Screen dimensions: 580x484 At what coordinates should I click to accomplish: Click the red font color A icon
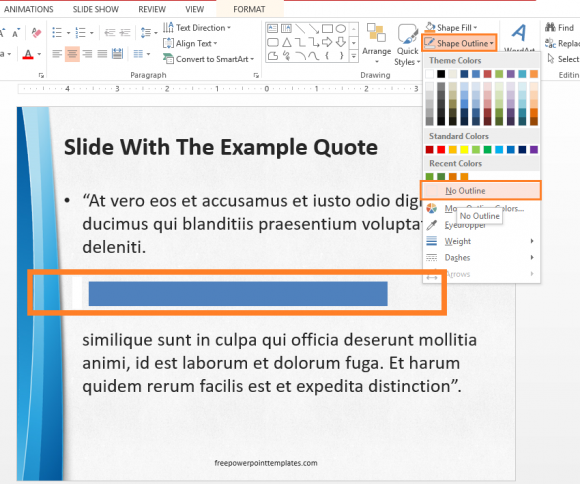coord(28,55)
